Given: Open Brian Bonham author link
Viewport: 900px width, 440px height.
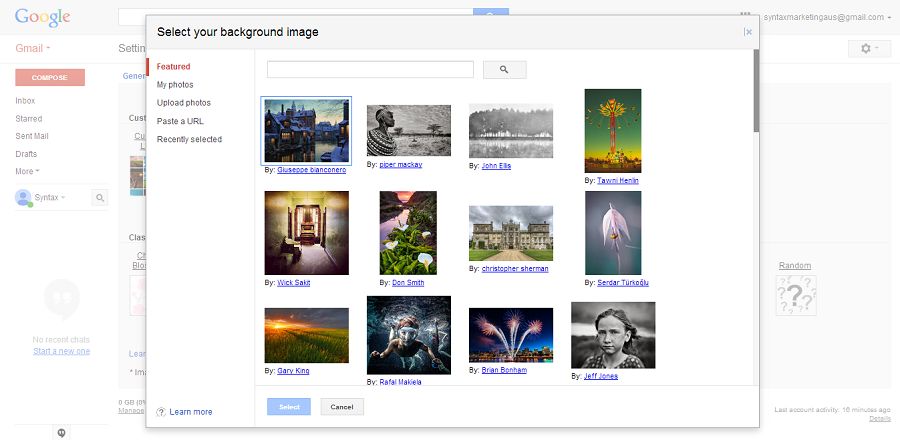Looking at the screenshot, I should pyautogui.click(x=504, y=370).
